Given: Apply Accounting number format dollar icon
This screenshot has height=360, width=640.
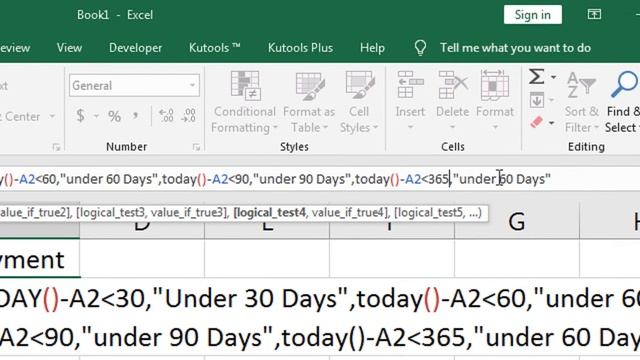Looking at the screenshot, I should (81, 116).
